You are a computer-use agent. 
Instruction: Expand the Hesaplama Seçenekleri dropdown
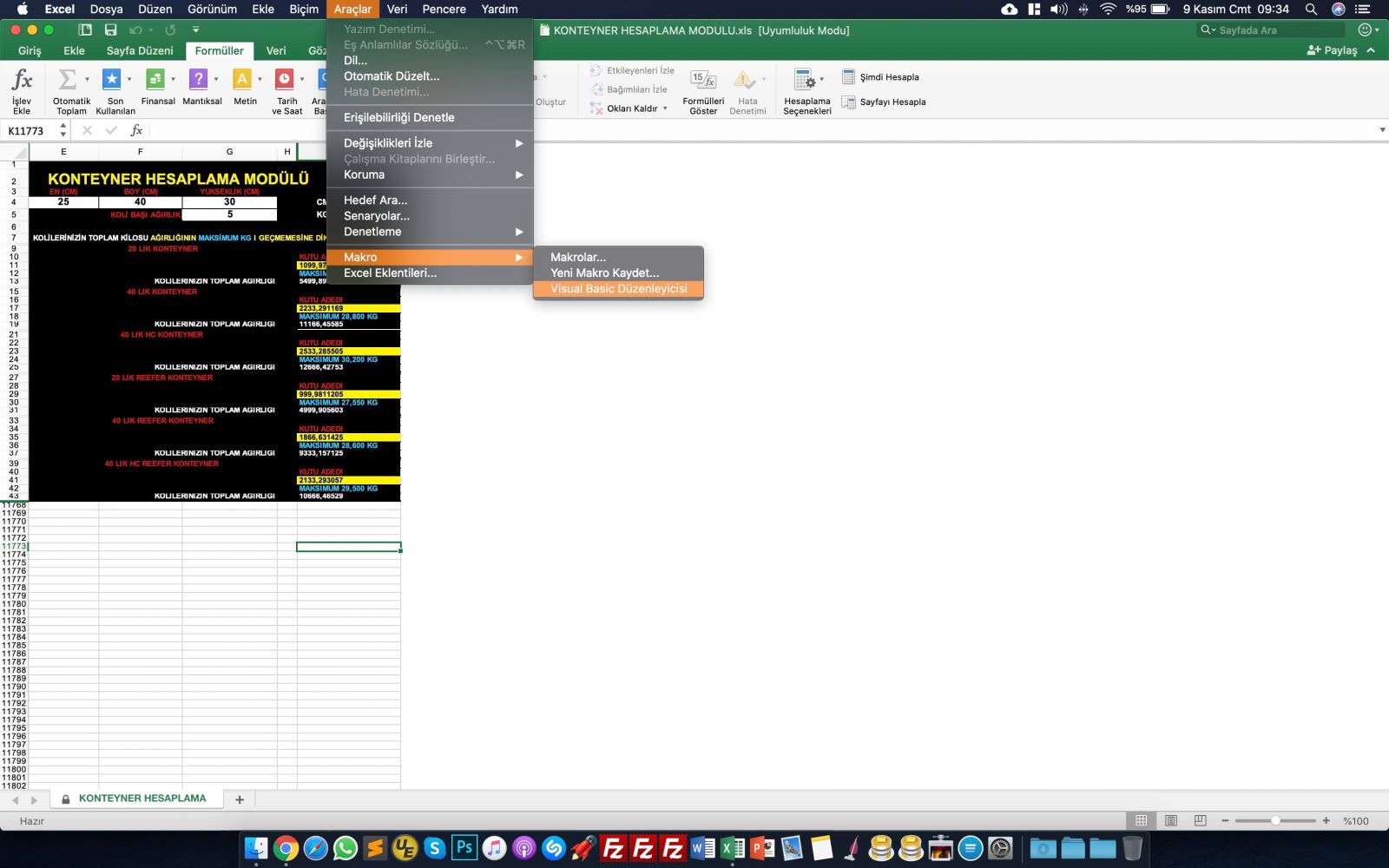821,80
